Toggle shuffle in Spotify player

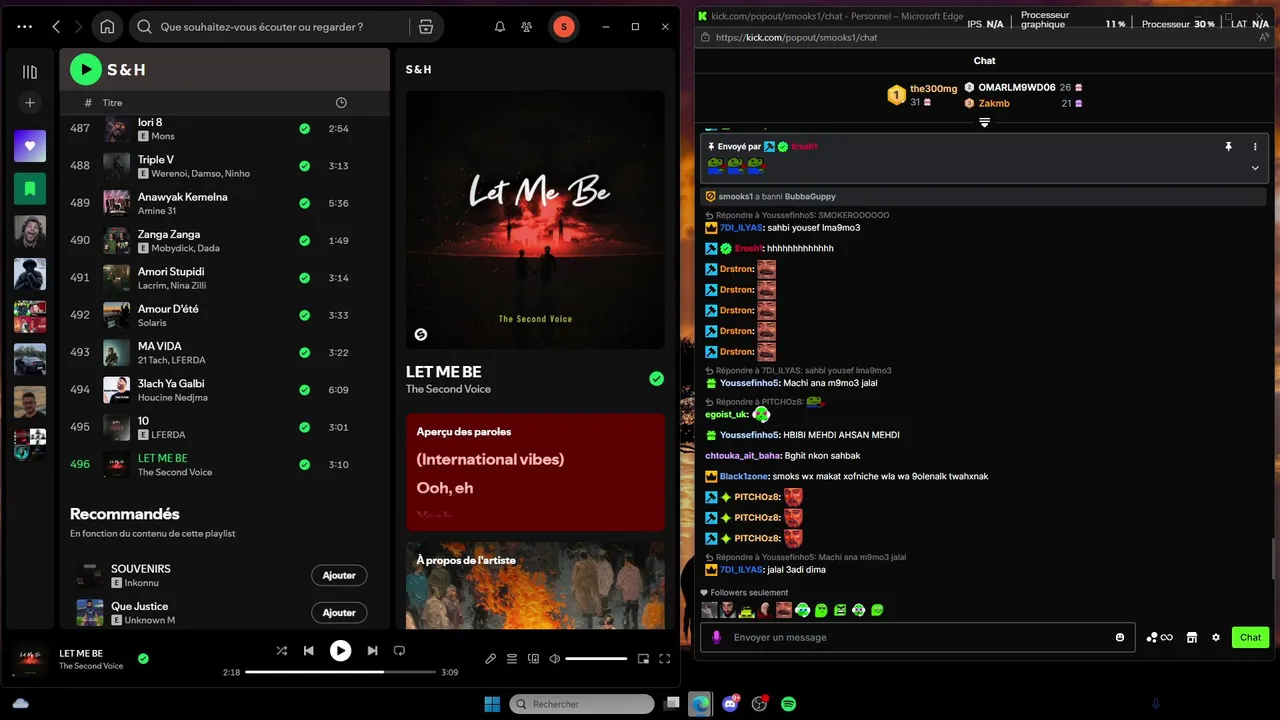tap(282, 651)
